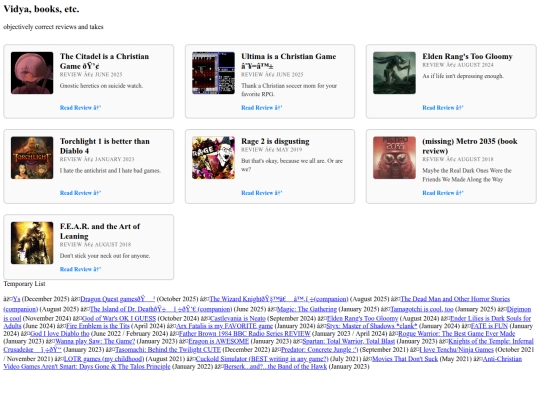The image size is (540, 405).
Task: Click Torchlight 1 is better than Diablo 4 title
Action: pyautogui.click(x=105, y=146)
